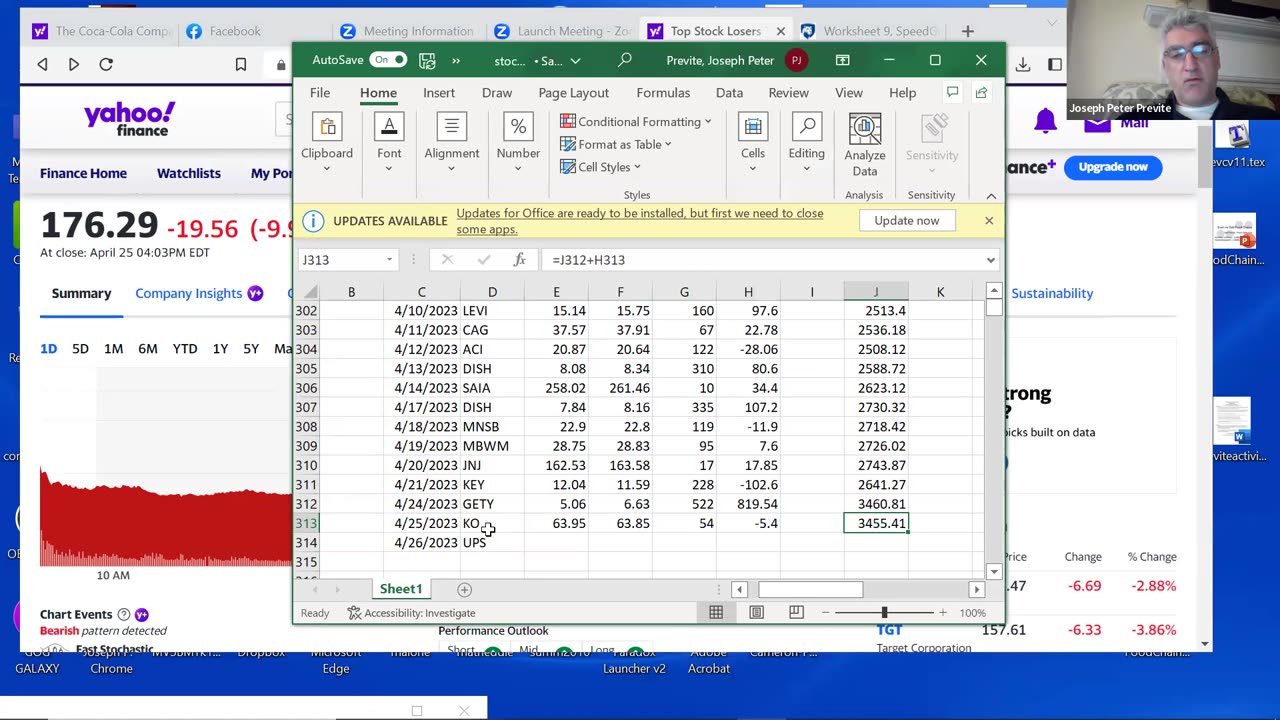1280x720 pixels.
Task: Select the 5D chart range
Action: coord(80,349)
